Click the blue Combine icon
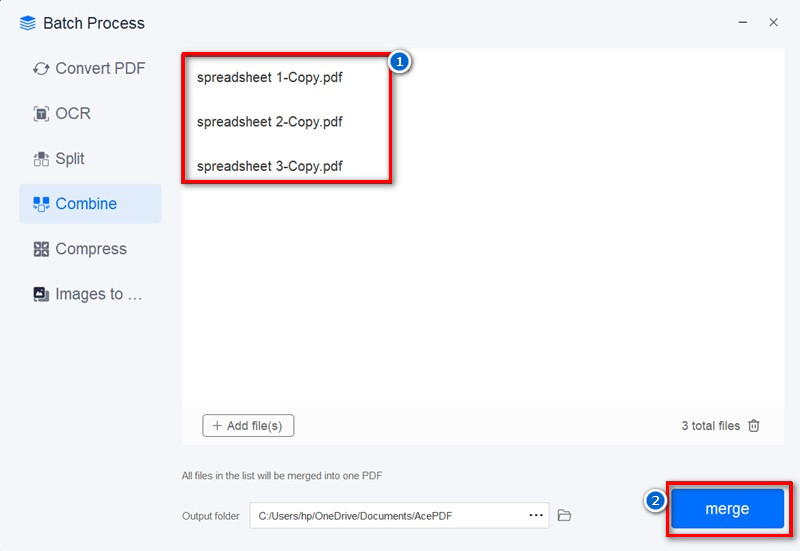The image size is (800, 551). (x=41, y=204)
